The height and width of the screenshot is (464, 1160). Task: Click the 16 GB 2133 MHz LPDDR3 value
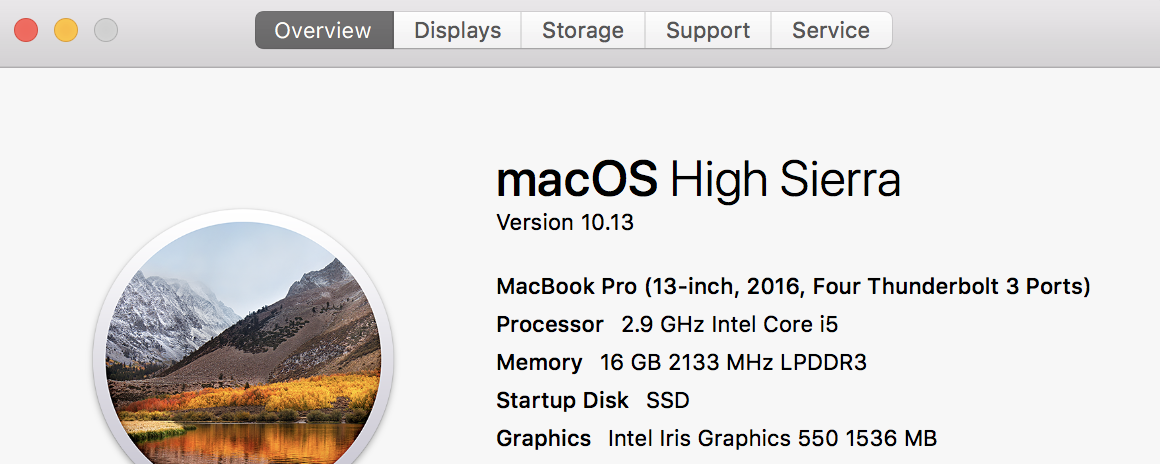click(x=733, y=363)
